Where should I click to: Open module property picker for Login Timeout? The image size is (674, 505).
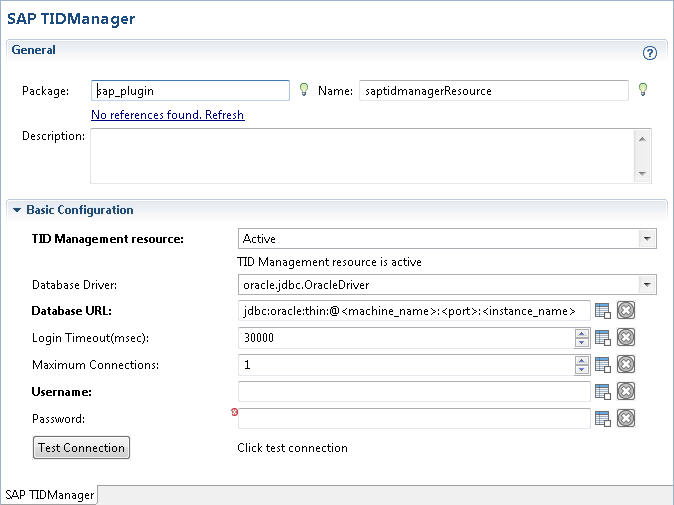point(603,338)
